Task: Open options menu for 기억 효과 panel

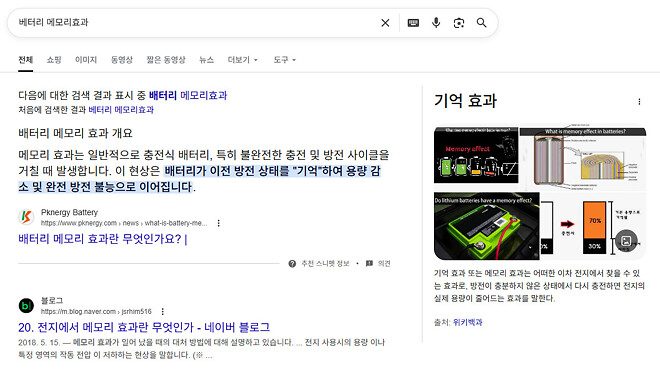Action: click(639, 101)
